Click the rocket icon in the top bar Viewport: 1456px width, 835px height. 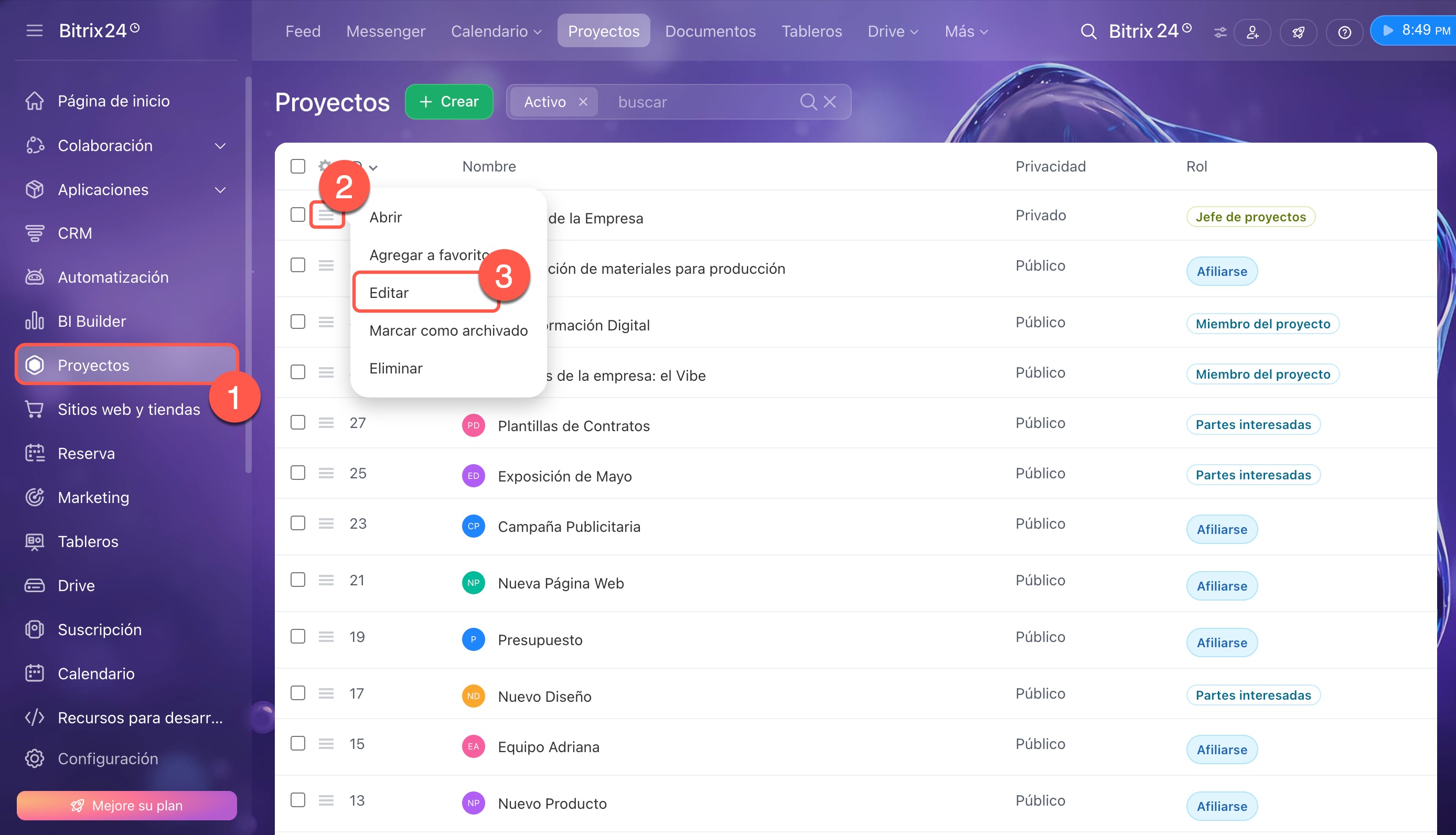click(1298, 32)
